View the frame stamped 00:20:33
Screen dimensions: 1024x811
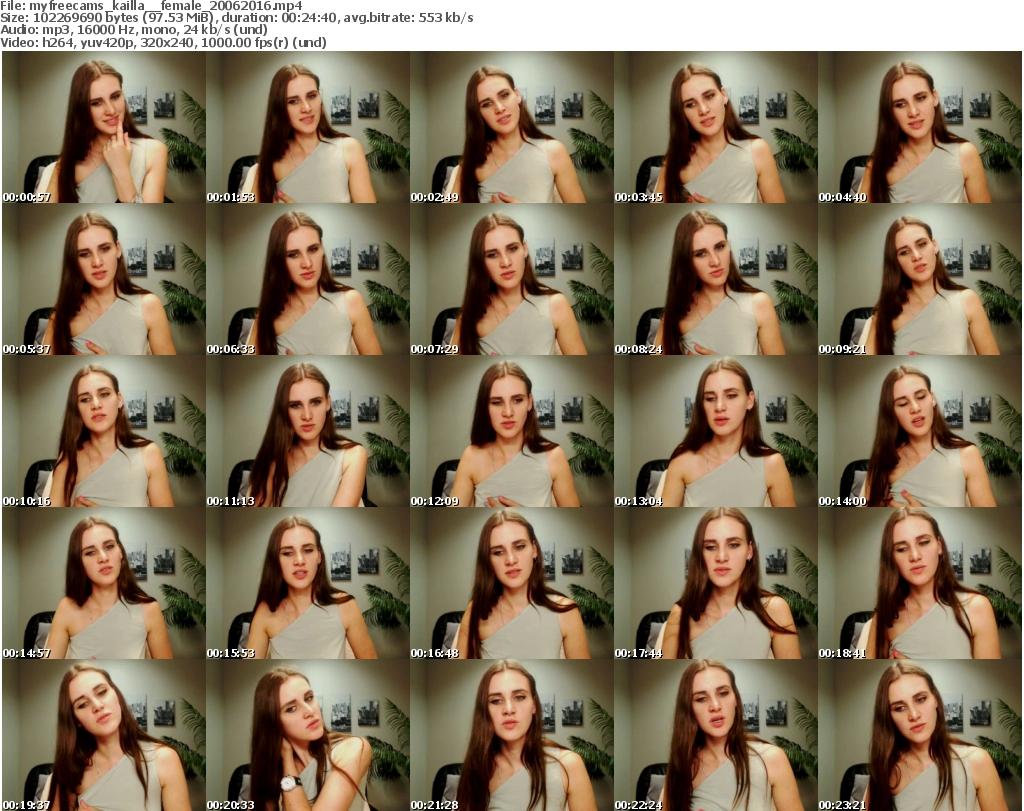[308, 735]
